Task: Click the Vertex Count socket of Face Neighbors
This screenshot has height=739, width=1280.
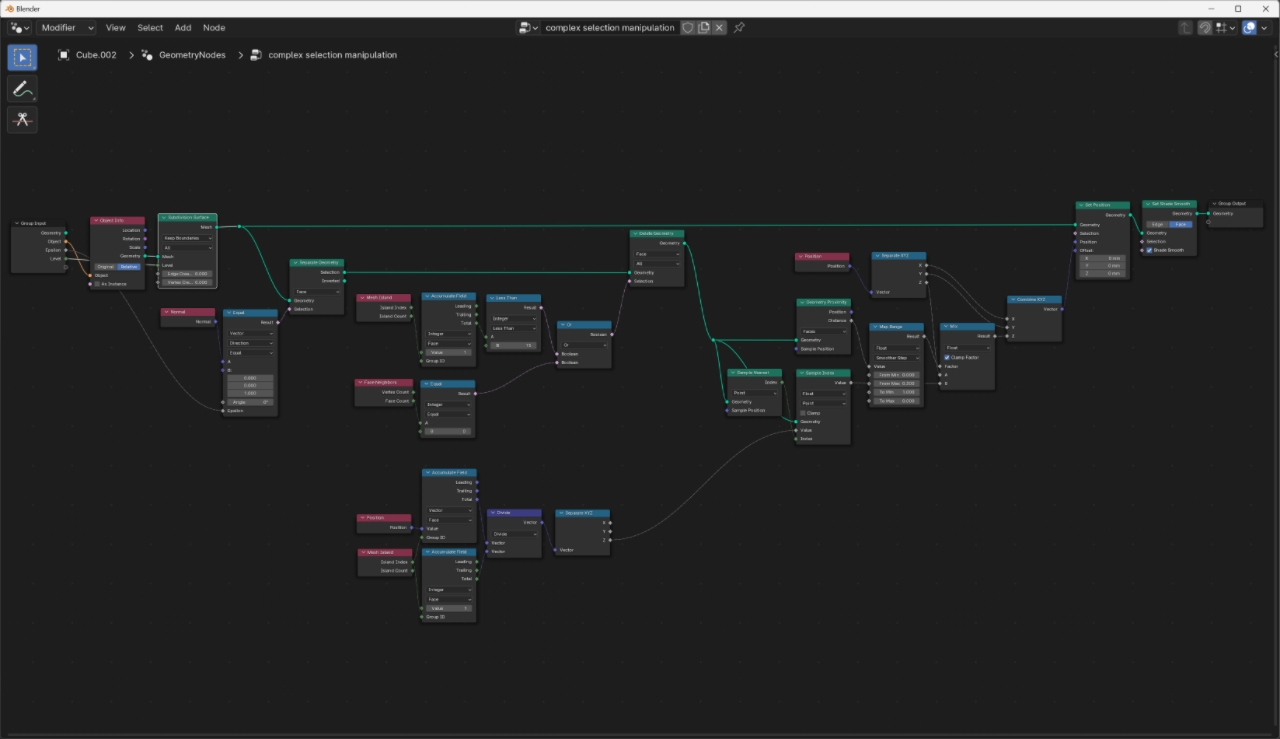Action: coord(413,392)
